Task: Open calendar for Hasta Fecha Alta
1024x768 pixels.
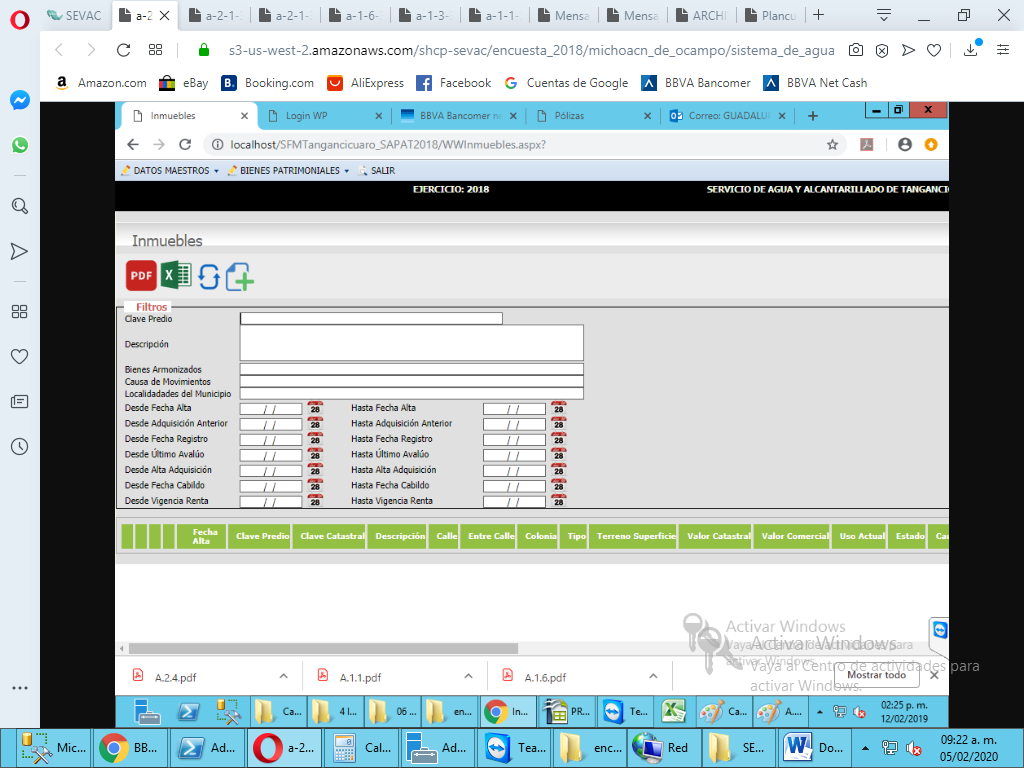Action: pyautogui.click(x=558, y=408)
